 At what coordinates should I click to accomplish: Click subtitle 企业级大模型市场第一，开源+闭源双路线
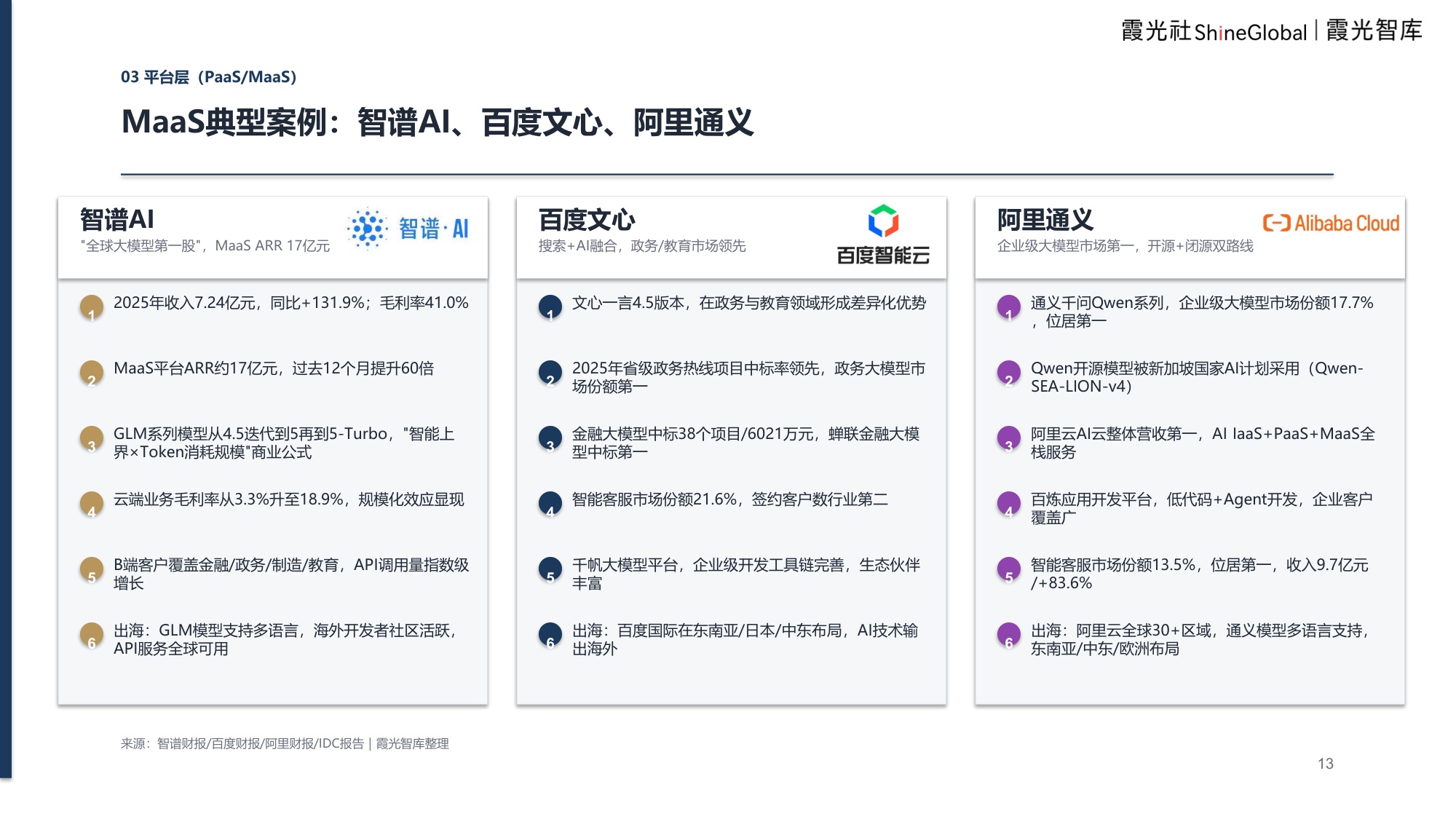coord(1125,246)
